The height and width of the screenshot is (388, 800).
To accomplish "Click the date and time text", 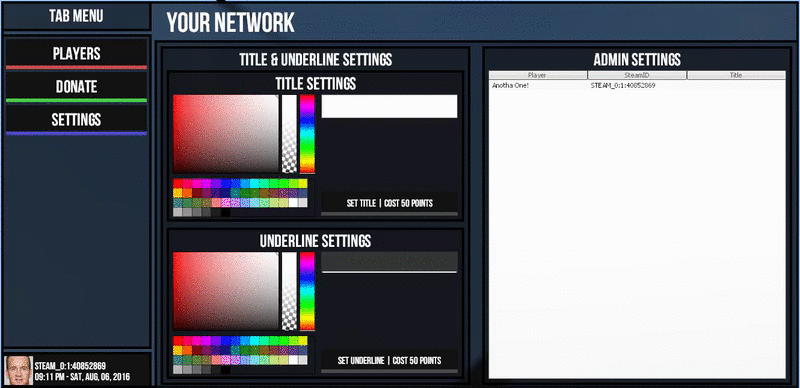I will pos(82,378).
